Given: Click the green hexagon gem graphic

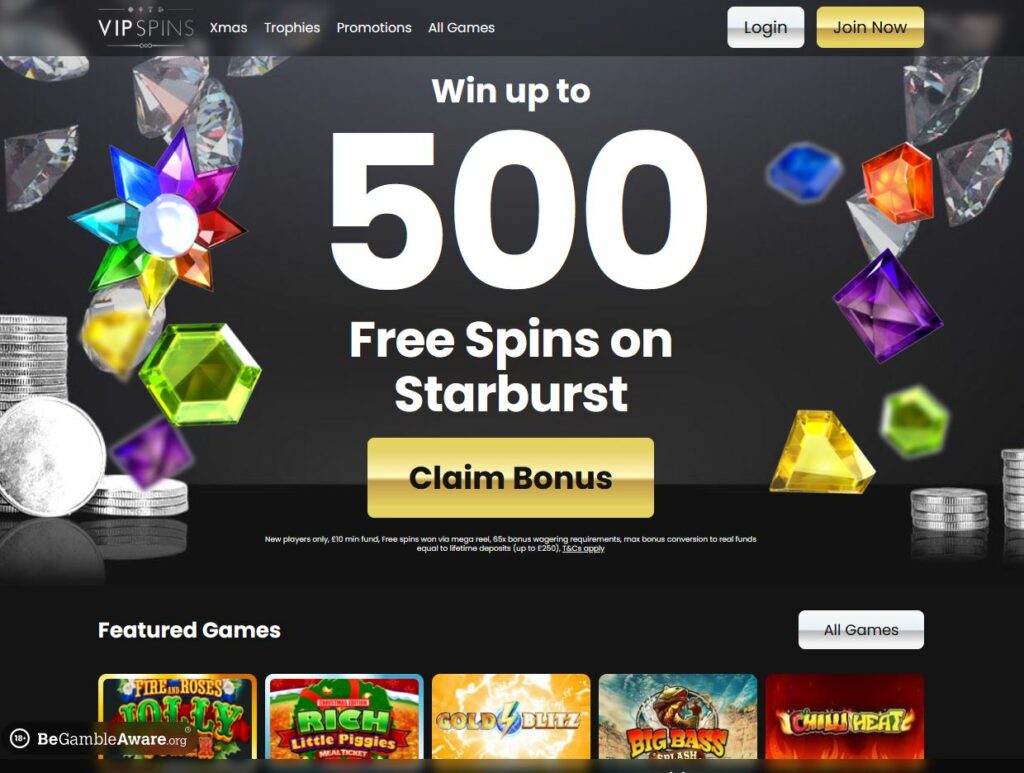Looking at the screenshot, I should [x=200, y=374].
